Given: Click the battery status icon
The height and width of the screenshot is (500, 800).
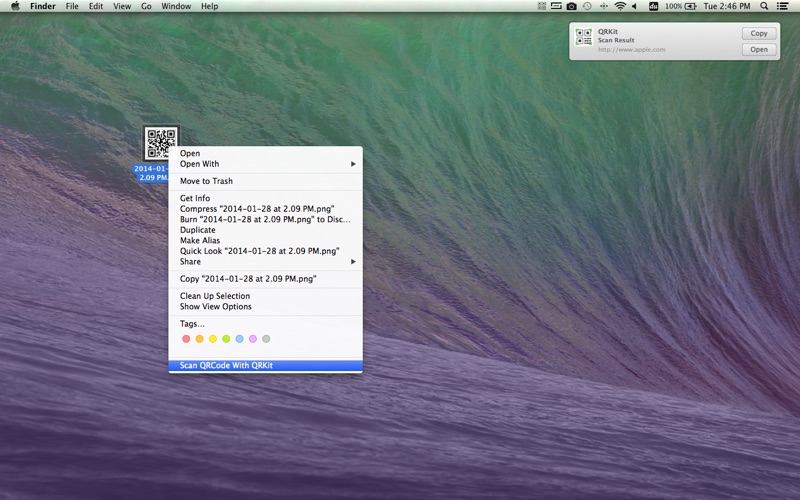Looking at the screenshot, I should [x=691, y=6].
